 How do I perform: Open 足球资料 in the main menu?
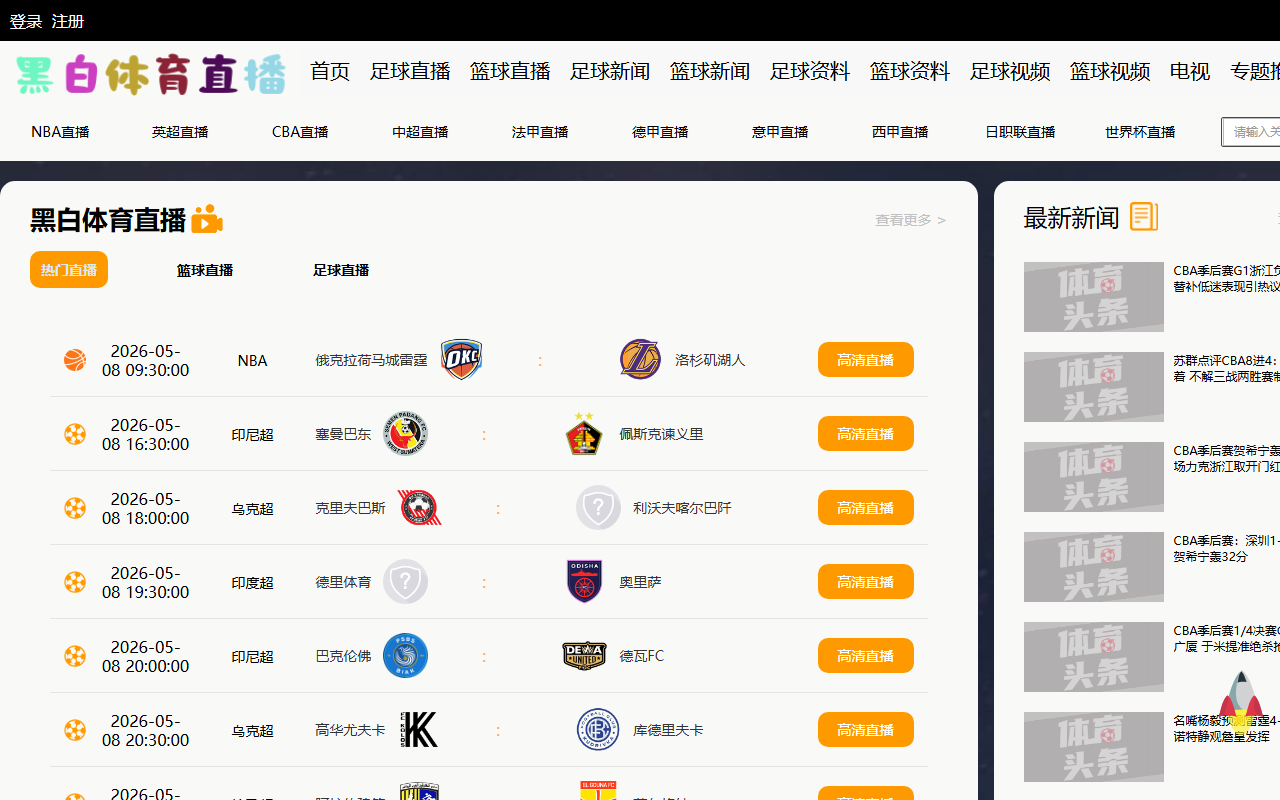coord(810,71)
